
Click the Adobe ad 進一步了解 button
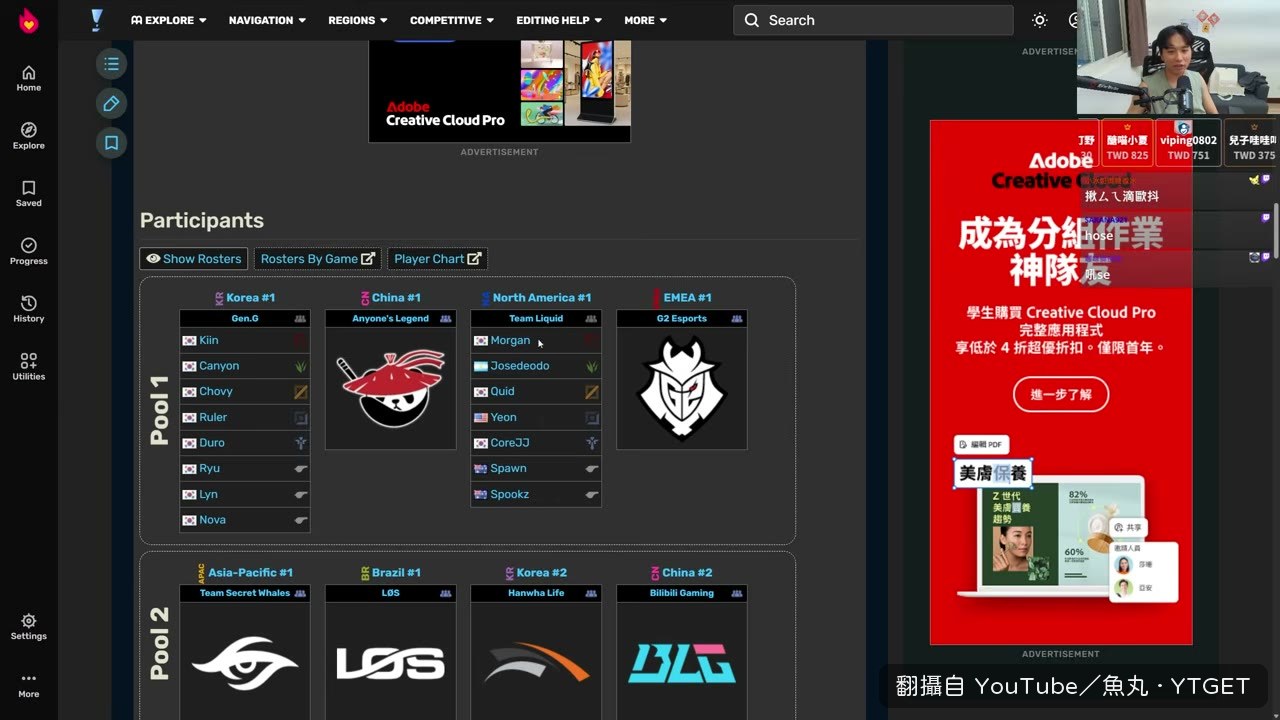[1061, 394]
